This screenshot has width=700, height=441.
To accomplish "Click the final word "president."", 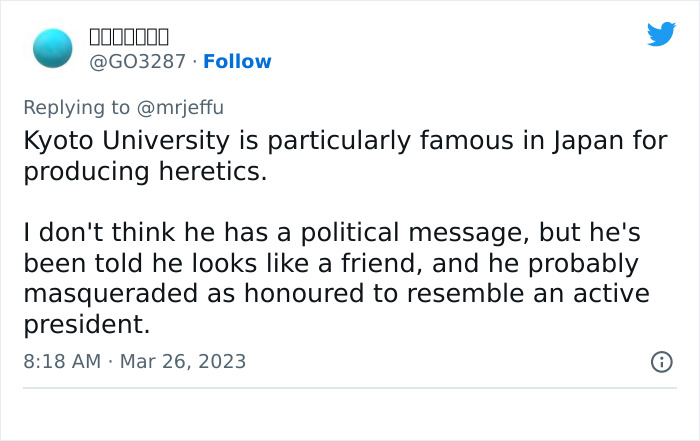I will pos(85,326).
